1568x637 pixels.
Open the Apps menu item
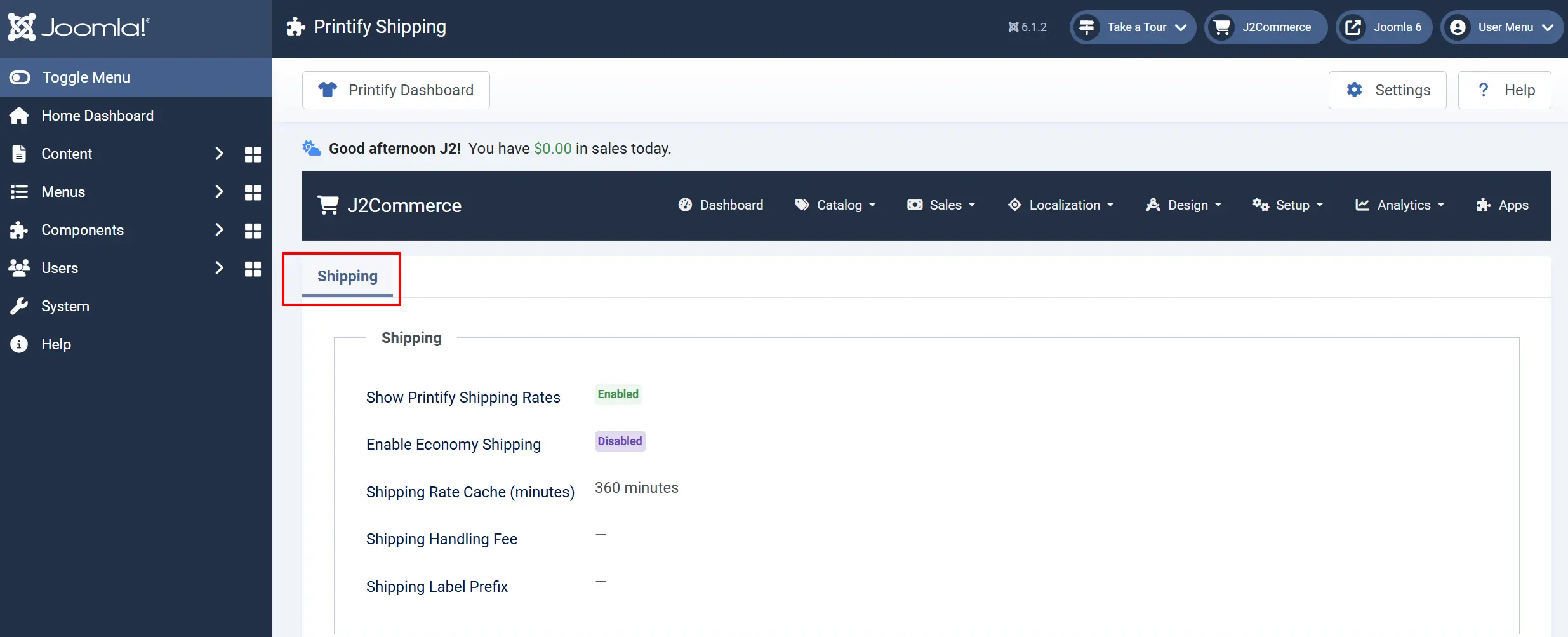(1502, 205)
